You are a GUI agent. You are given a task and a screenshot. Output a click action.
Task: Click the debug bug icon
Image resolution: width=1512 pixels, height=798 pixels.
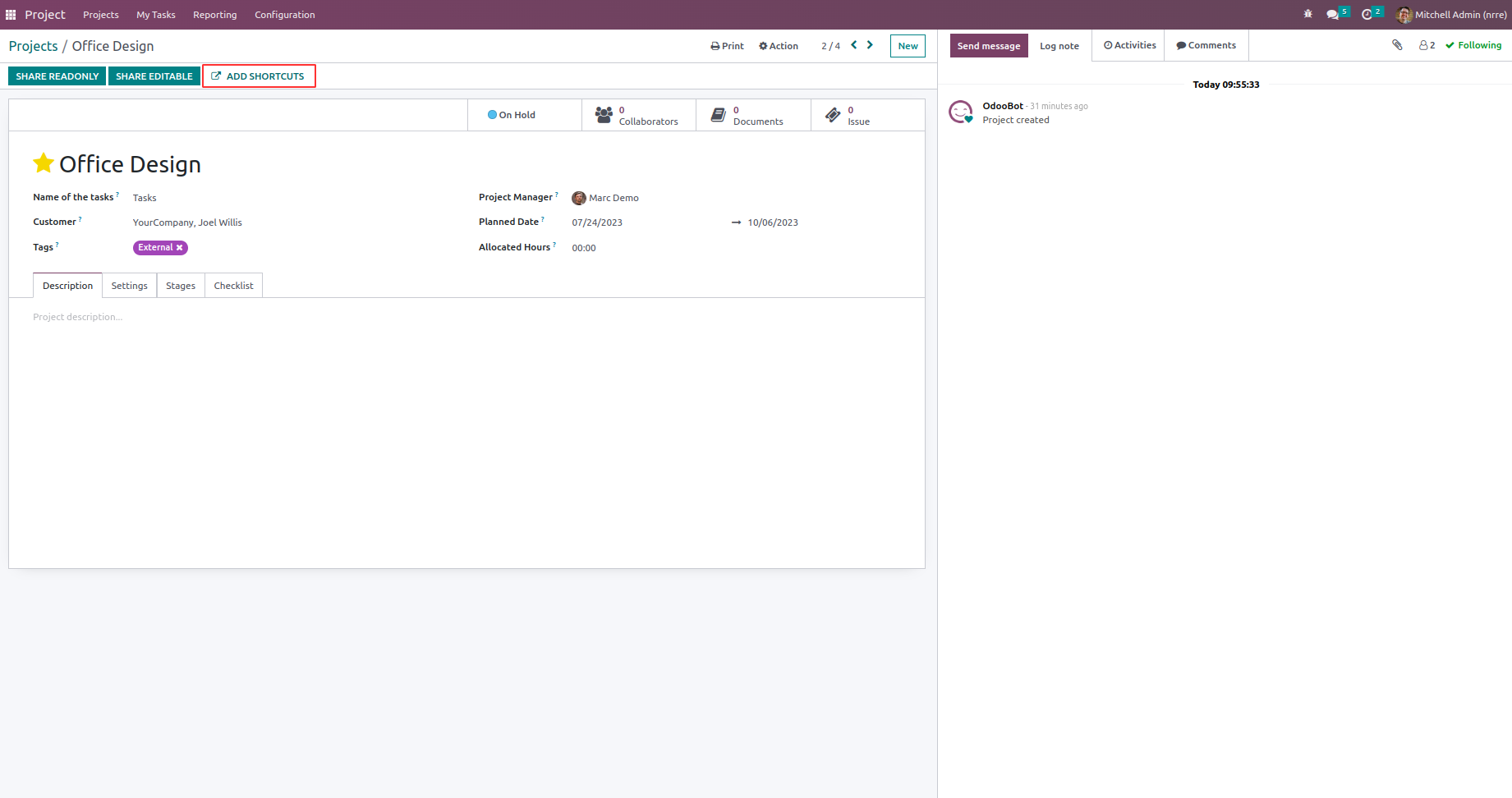(x=1308, y=14)
